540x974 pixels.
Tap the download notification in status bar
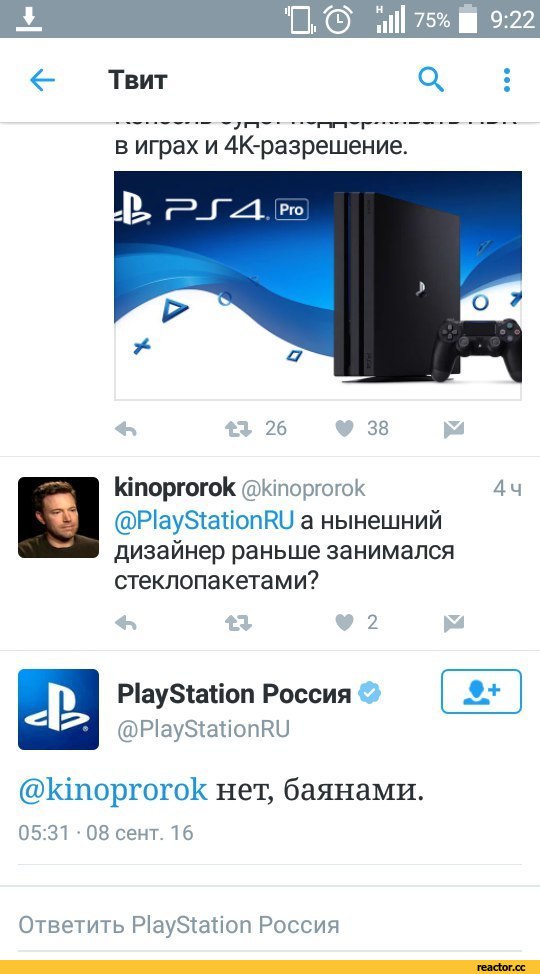point(29,19)
